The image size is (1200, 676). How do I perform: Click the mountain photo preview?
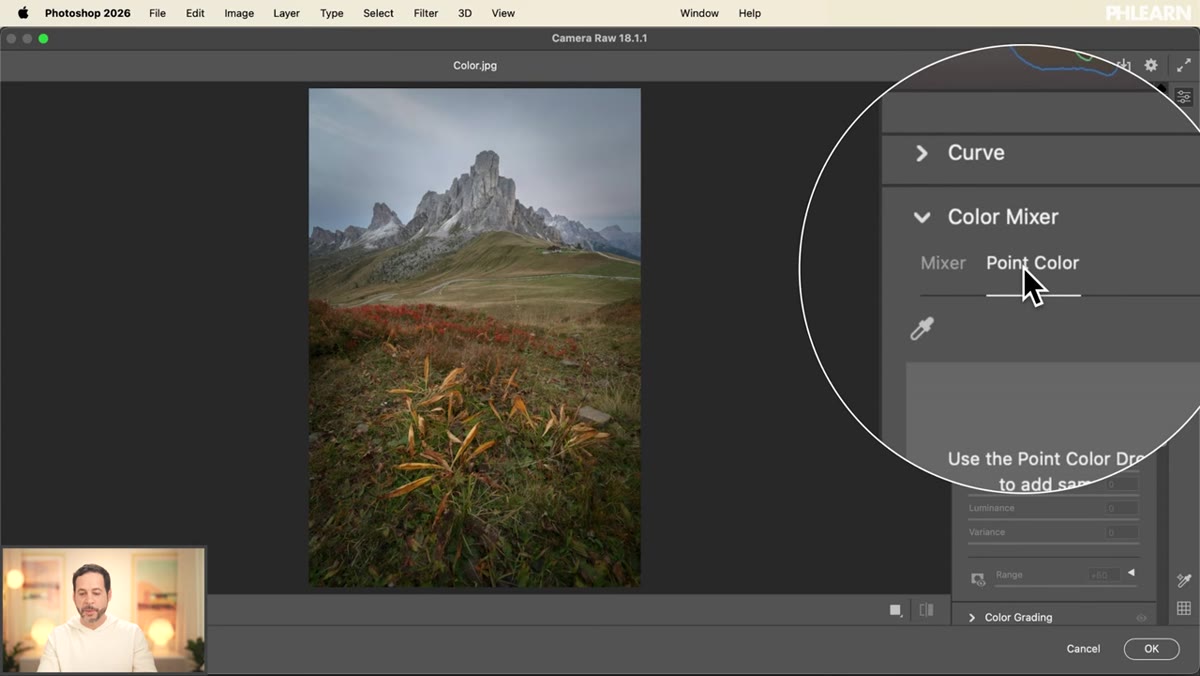tap(474, 337)
